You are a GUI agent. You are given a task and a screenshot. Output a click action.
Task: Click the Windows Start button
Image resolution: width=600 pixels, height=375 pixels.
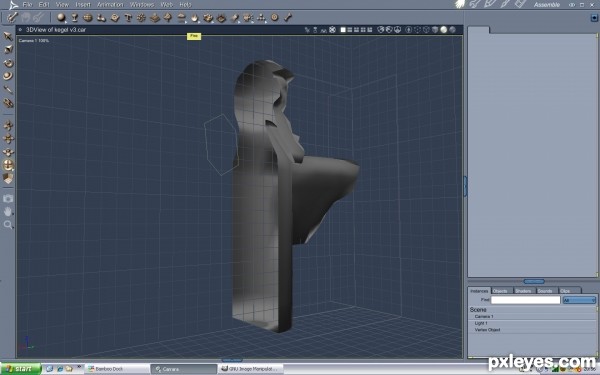click(x=20, y=369)
